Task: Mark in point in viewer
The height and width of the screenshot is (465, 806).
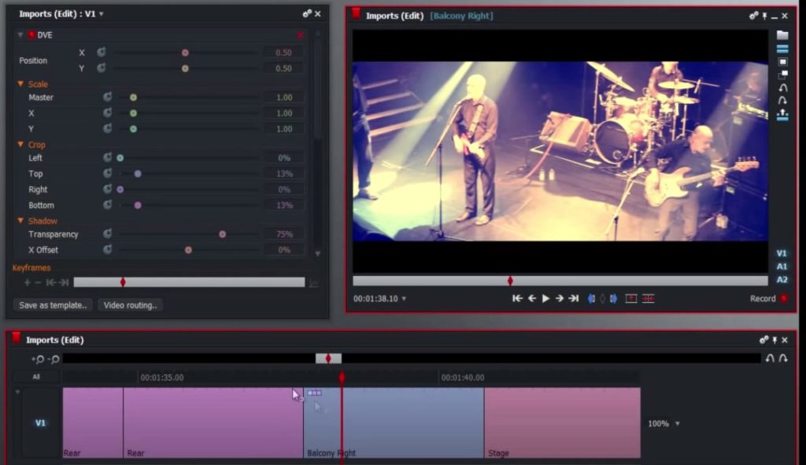Action: [x=591, y=299]
